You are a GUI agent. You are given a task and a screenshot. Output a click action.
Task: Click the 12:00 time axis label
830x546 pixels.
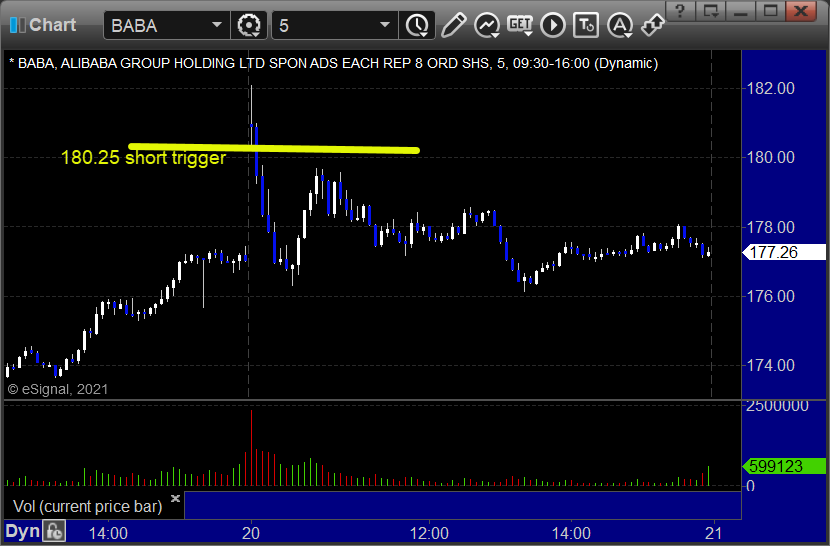pyautogui.click(x=429, y=533)
